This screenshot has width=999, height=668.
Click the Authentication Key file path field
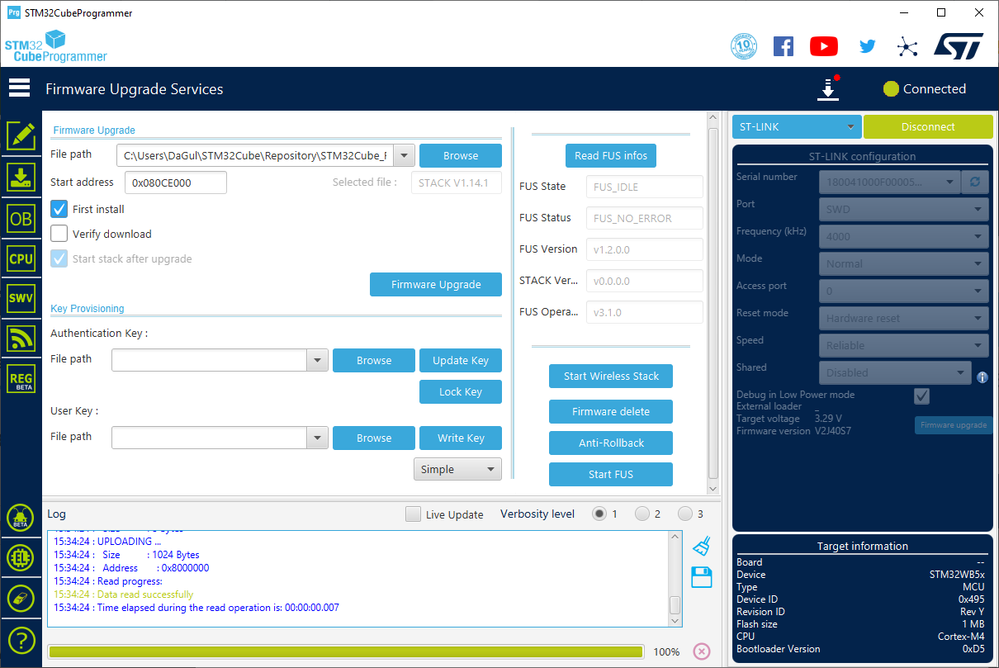(209, 360)
